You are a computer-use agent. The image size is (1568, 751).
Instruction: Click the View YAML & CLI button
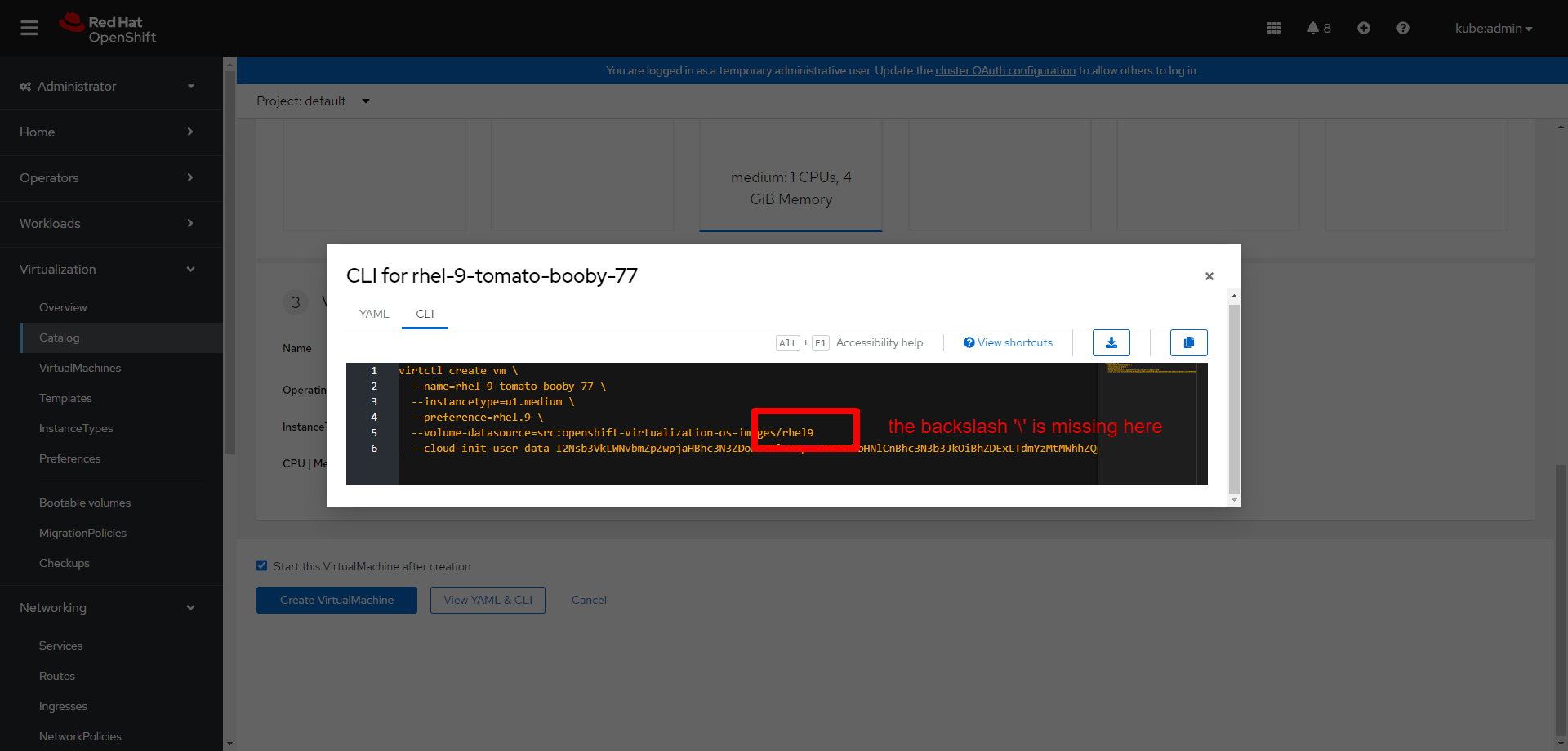488,600
